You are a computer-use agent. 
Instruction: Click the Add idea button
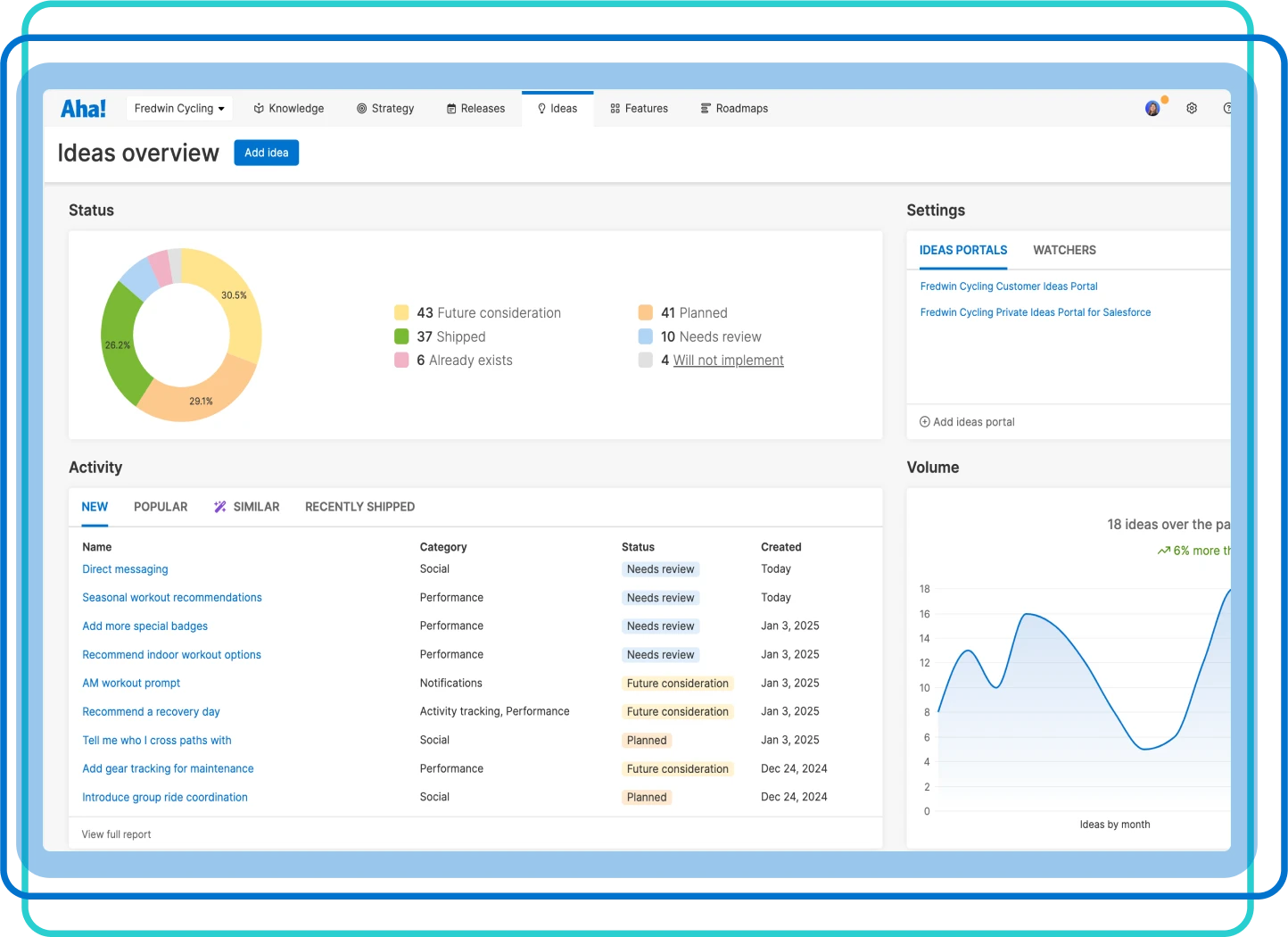266,152
